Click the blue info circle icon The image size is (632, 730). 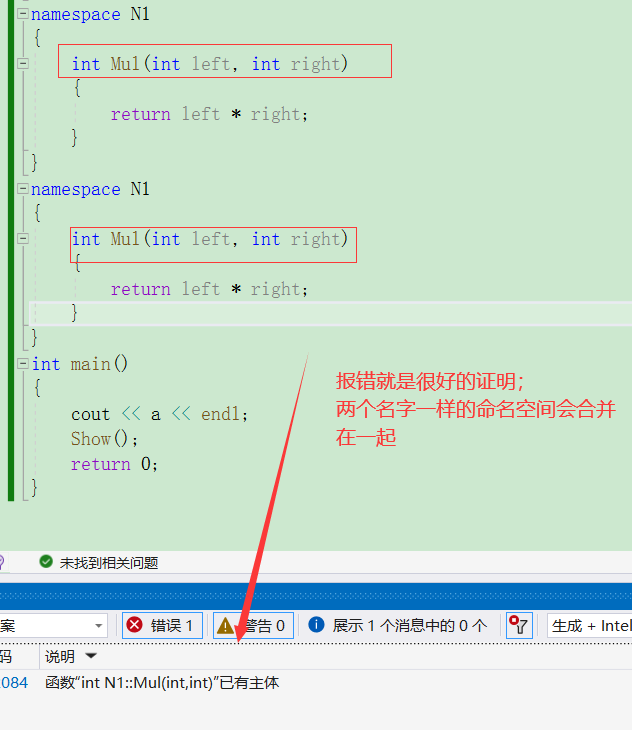tap(316, 624)
